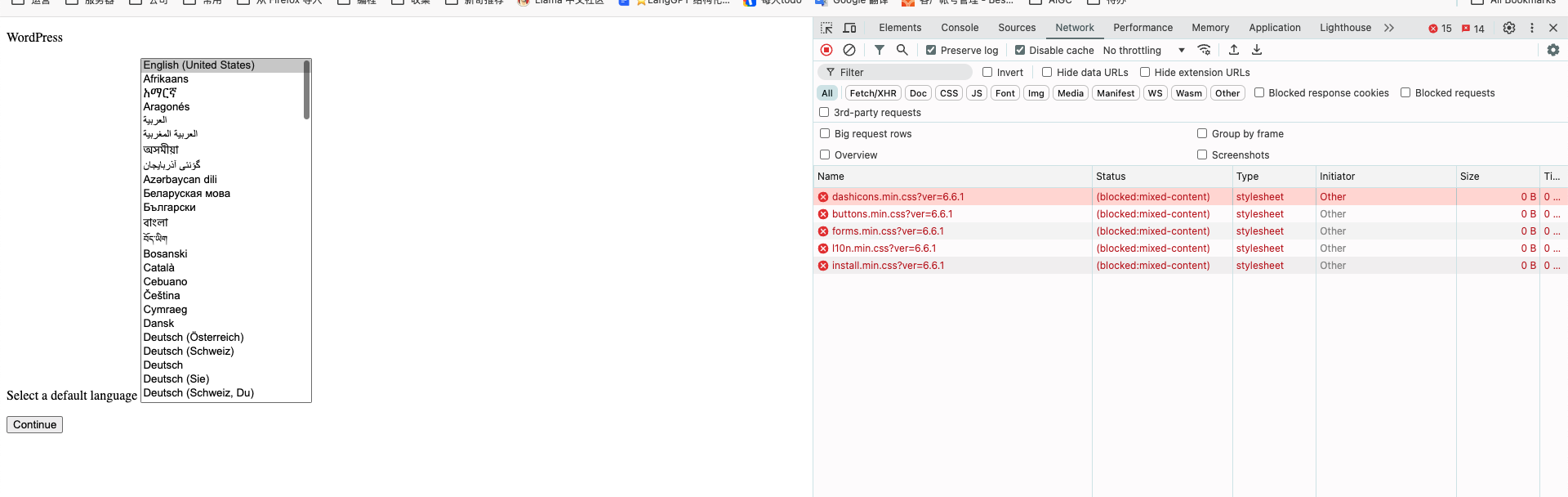The height and width of the screenshot is (497, 1568).
Task: Select the install.min.css?ver=6.6.1 request row
Action: tap(1190, 266)
